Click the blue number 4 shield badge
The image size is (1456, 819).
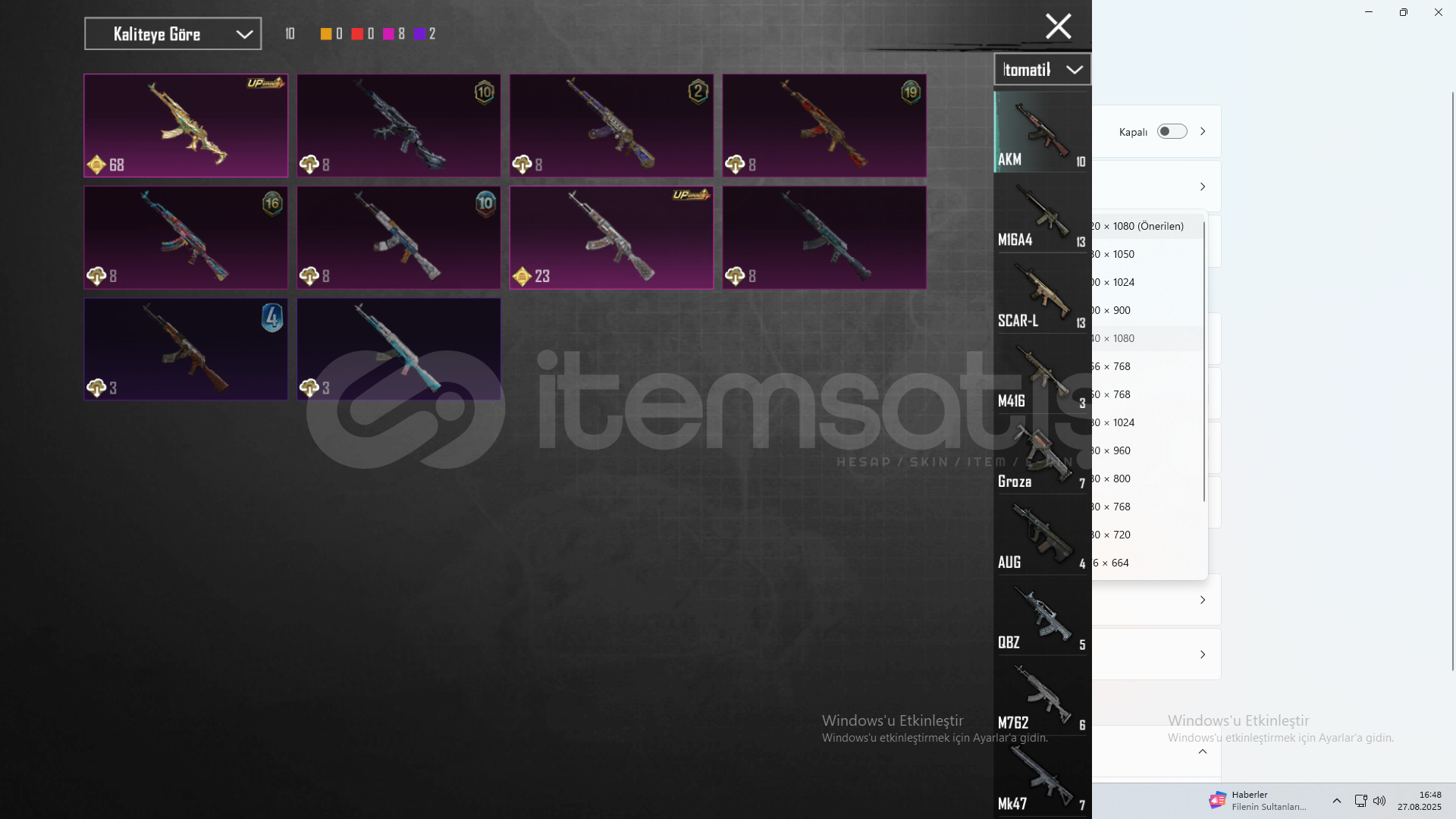click(x=272, y=317)
